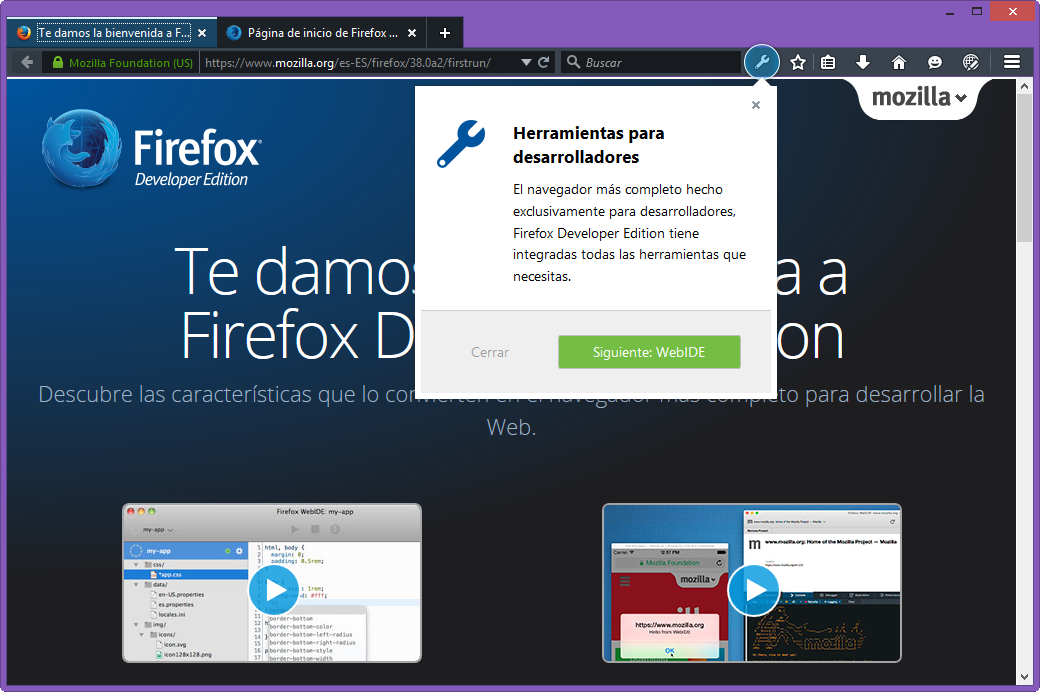Expand the URL history dropdown arrow

click(526, 62)
